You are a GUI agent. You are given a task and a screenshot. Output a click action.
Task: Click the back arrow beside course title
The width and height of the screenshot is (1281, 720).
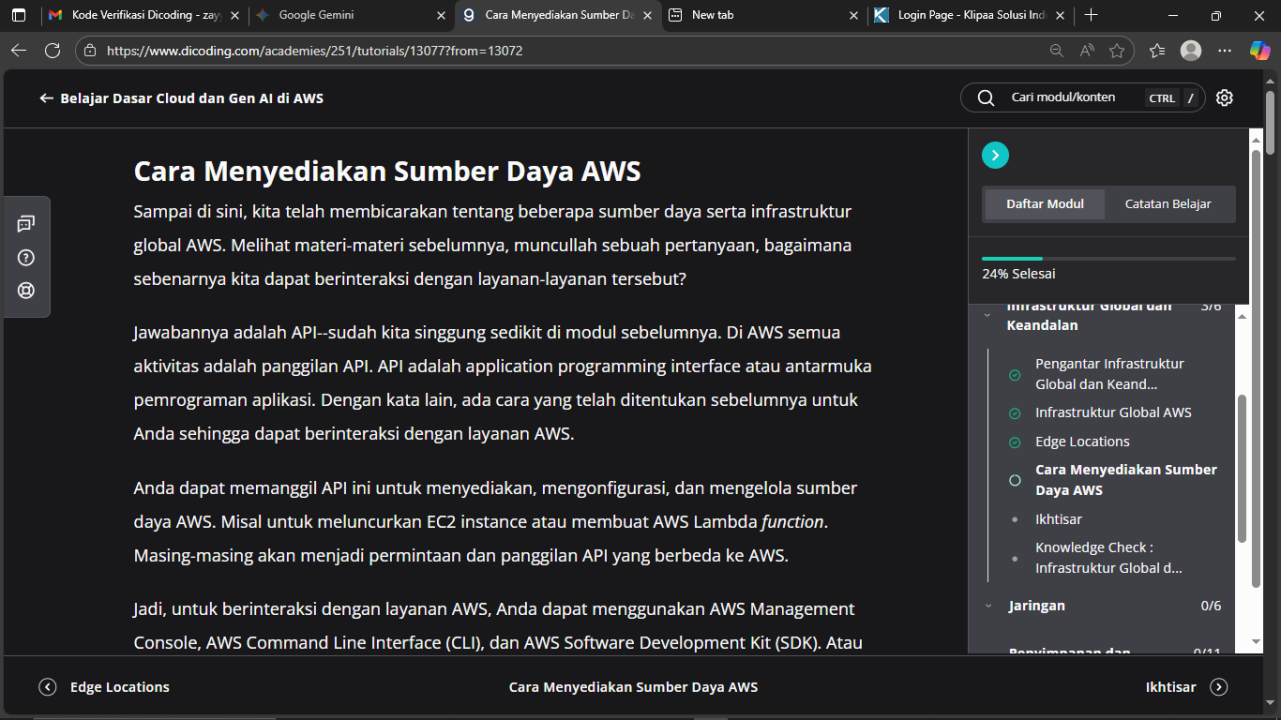[x=46, y=98]
